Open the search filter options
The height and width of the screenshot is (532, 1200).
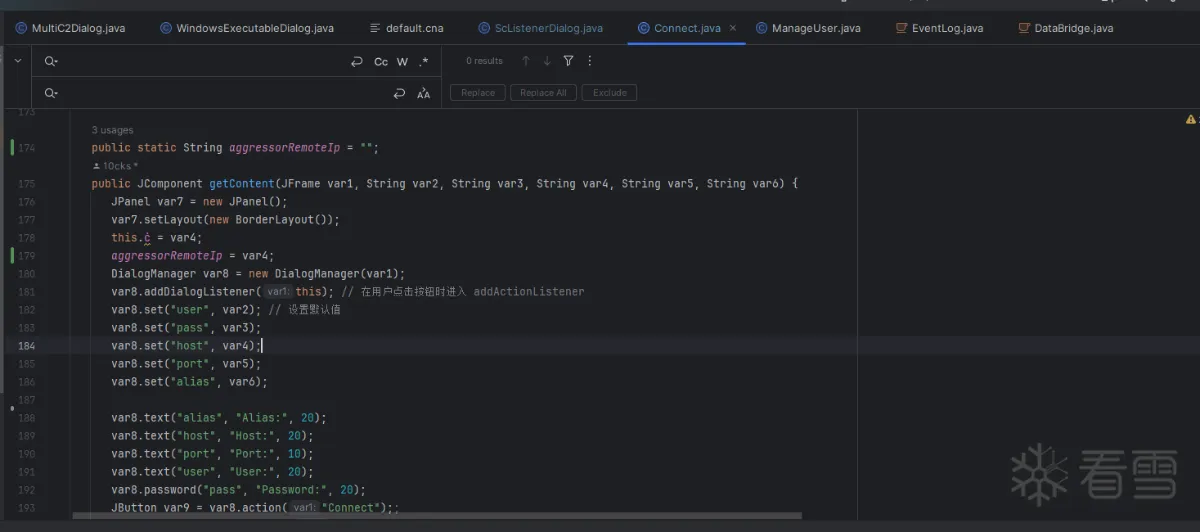tap(568, 61)
